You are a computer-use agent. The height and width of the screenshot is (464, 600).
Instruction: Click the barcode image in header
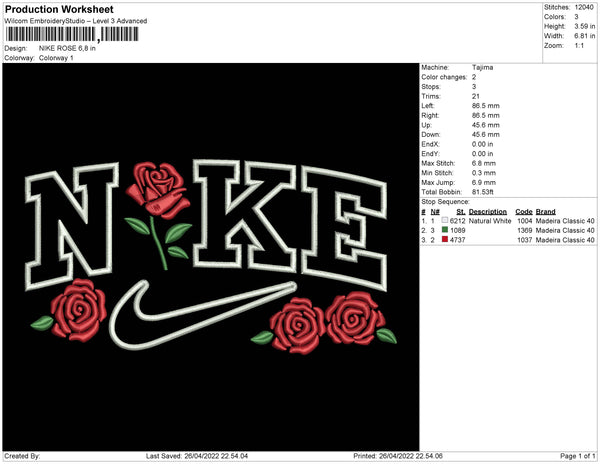click(x=72, y=34)
